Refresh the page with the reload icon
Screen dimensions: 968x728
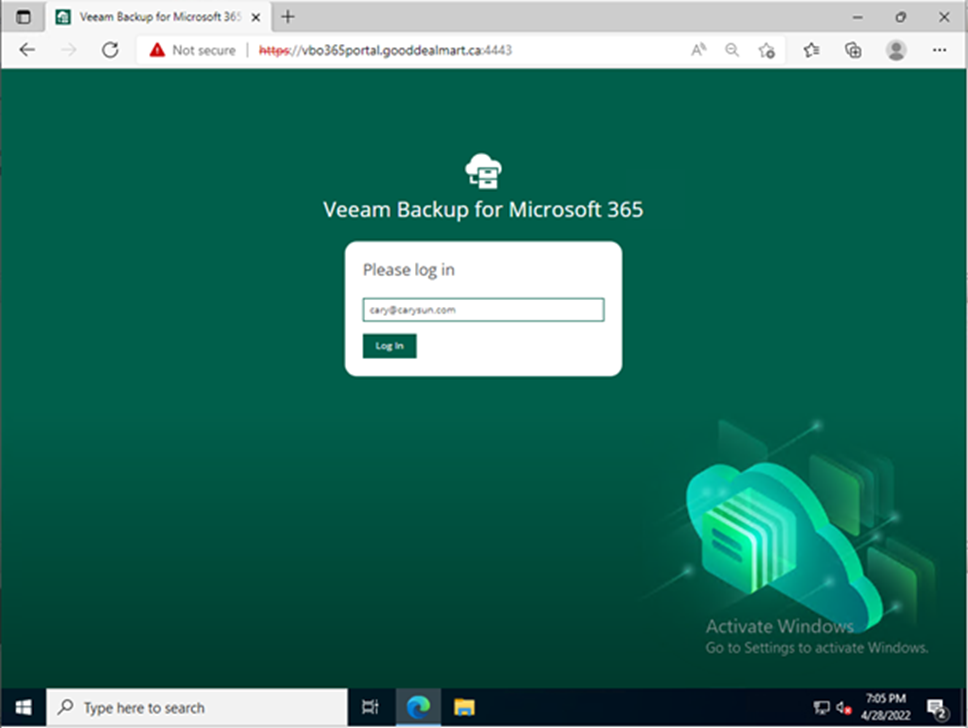(x=110, y=50)
